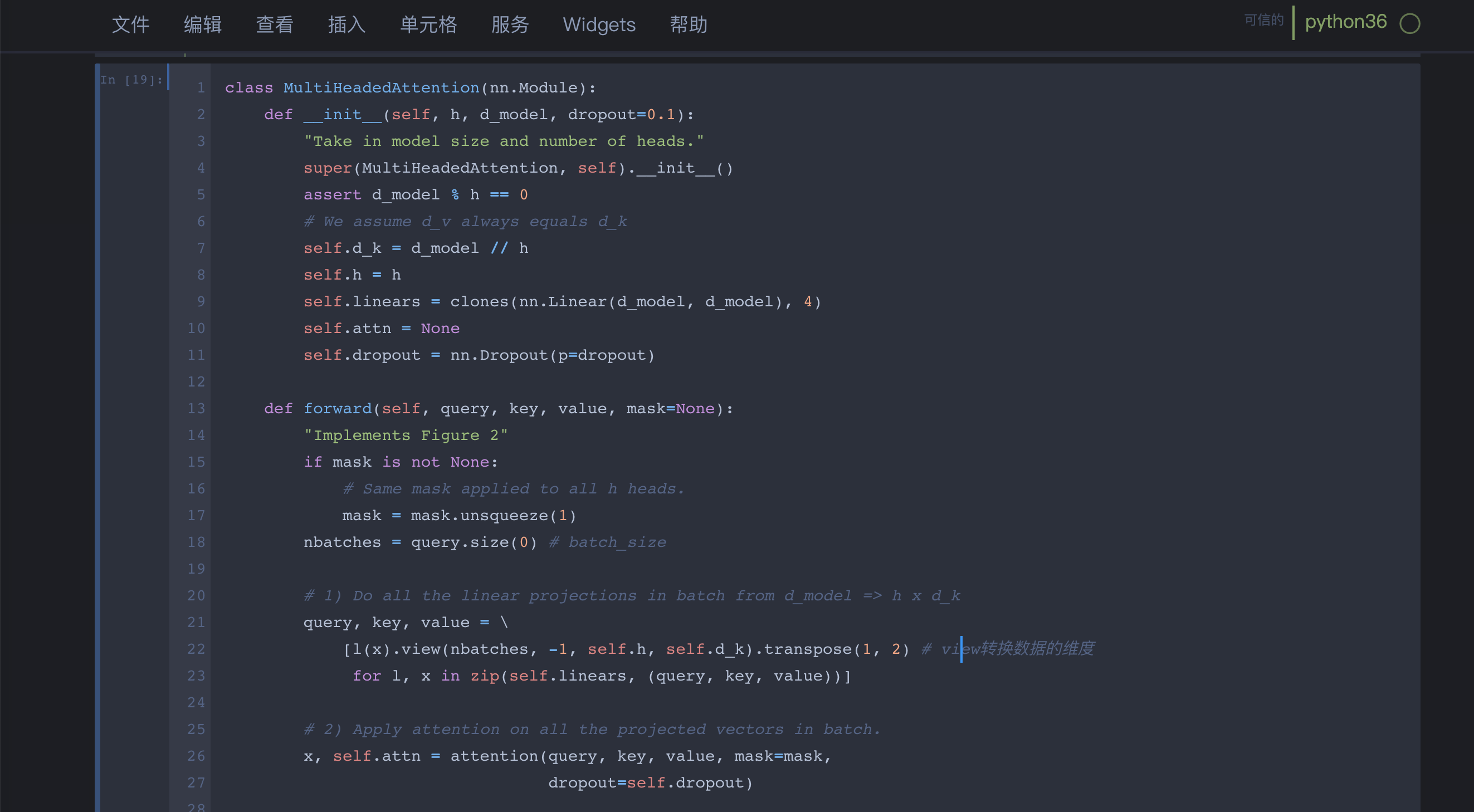Open the Widgets menu
The width and height of the screenshot is (1474, 812).
pos(598,25)
